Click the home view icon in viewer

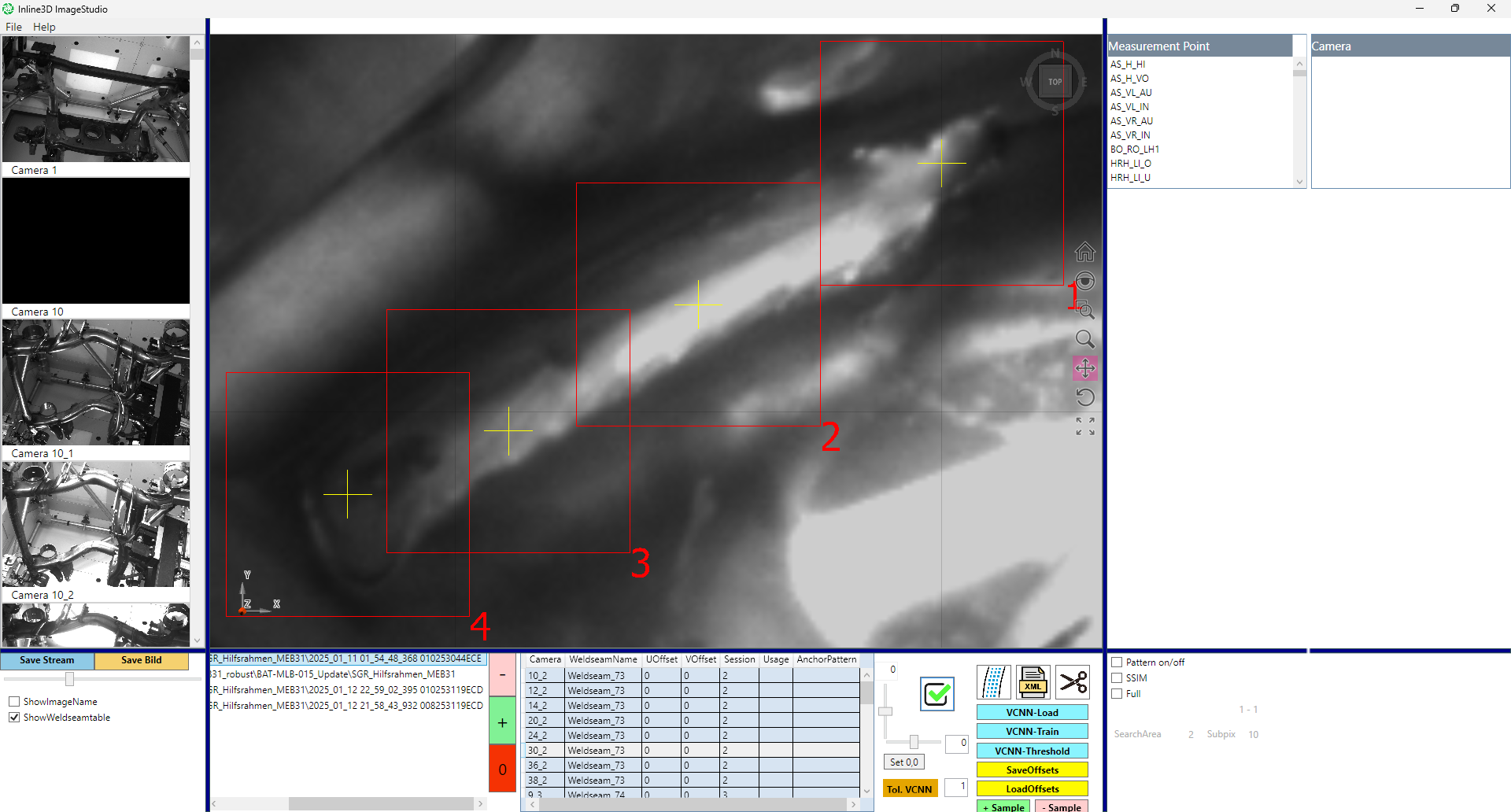1084,252
